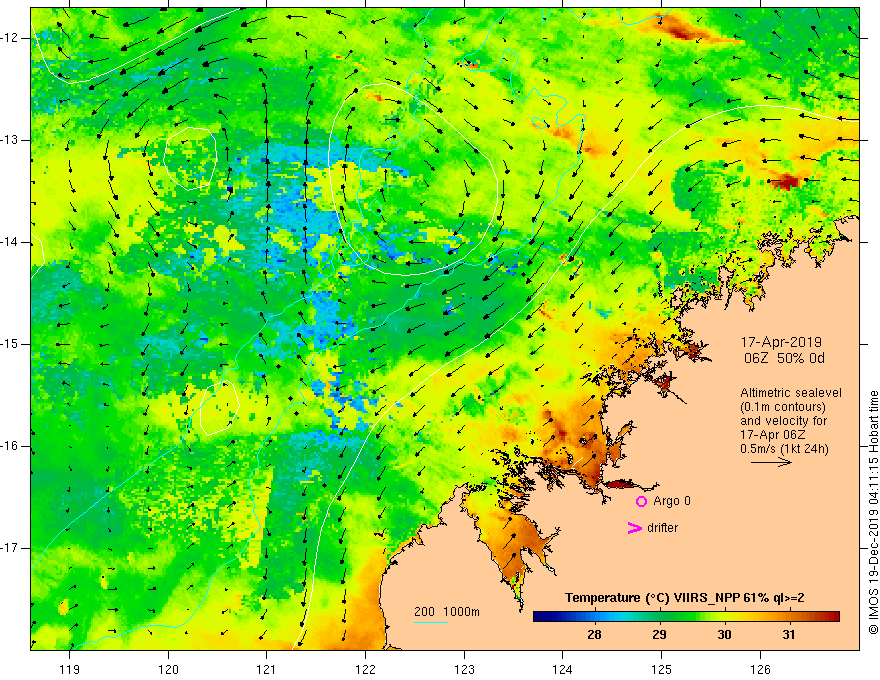
Task: Click latitude label '-15' on left axis
Action: [x=11, y=344]
